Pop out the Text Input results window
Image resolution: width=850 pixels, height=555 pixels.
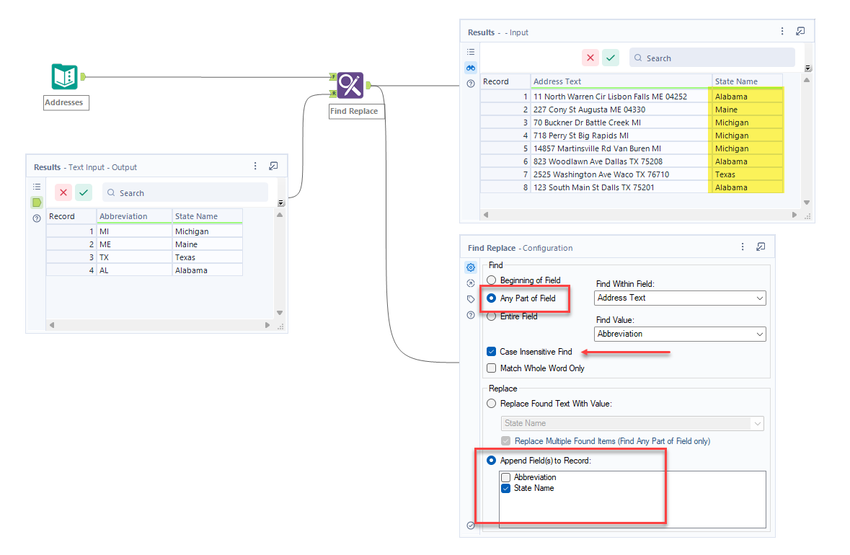(x=273, y=166)
